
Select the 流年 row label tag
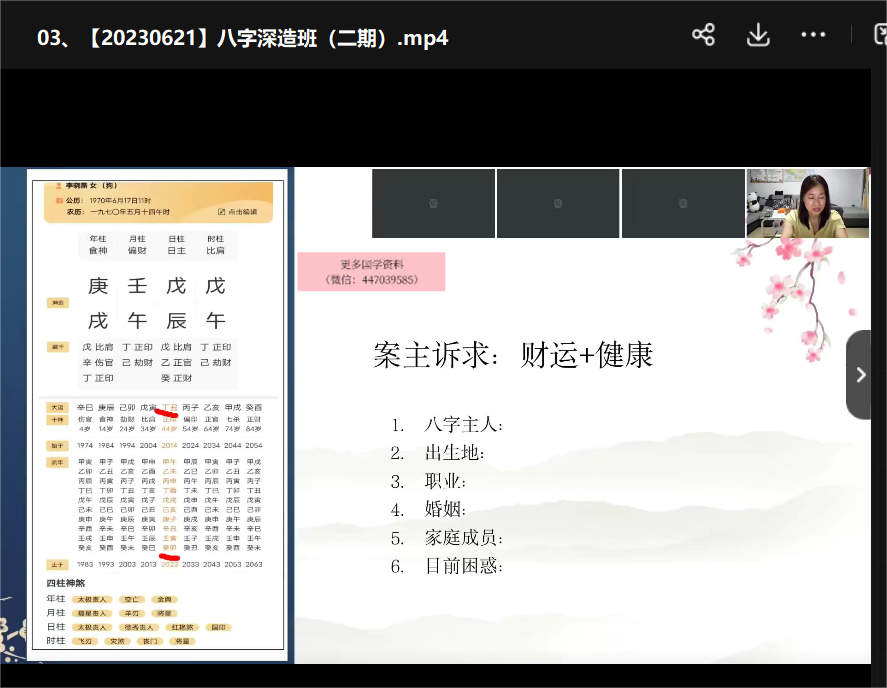57,462
